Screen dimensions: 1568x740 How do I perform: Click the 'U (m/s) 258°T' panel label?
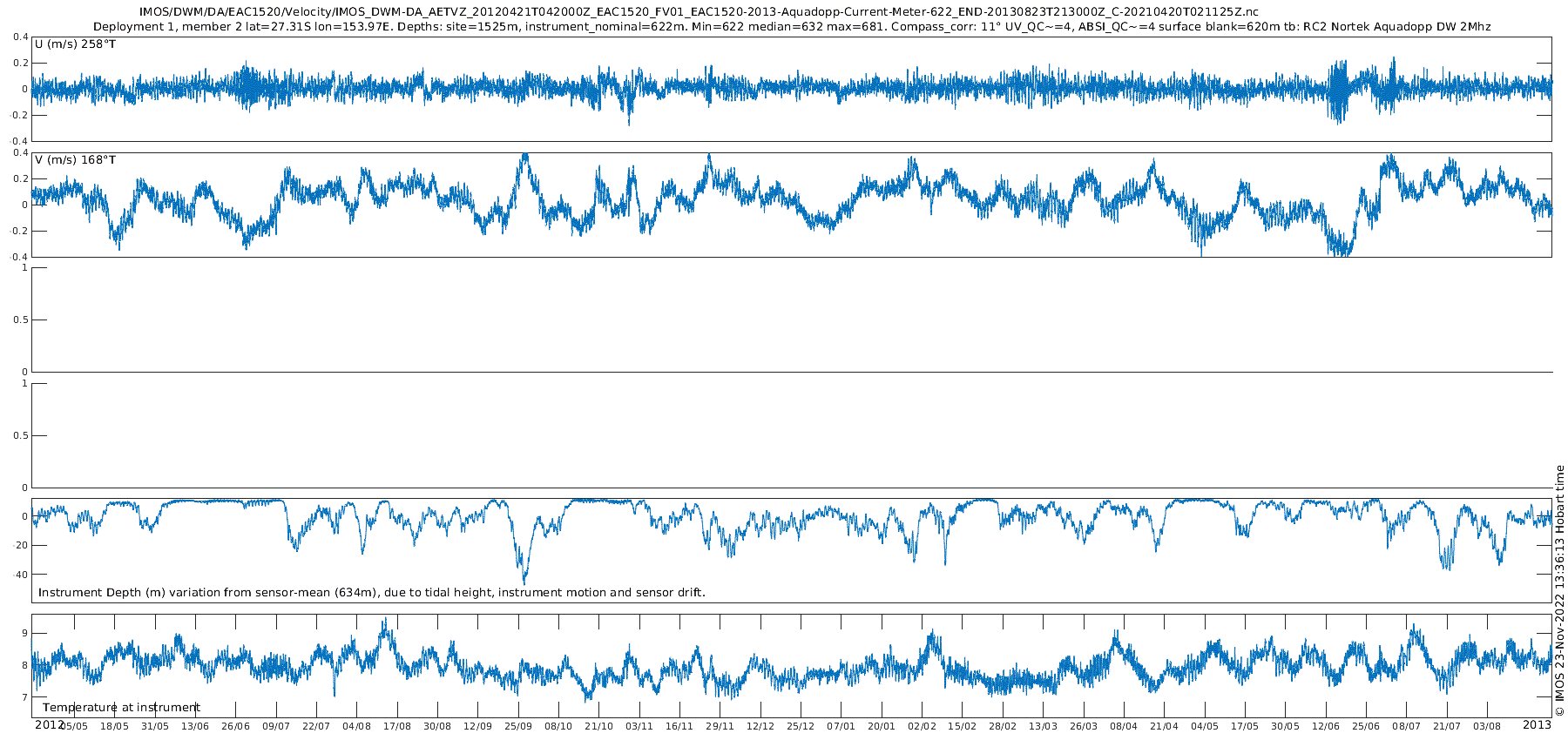pos(75,44)
